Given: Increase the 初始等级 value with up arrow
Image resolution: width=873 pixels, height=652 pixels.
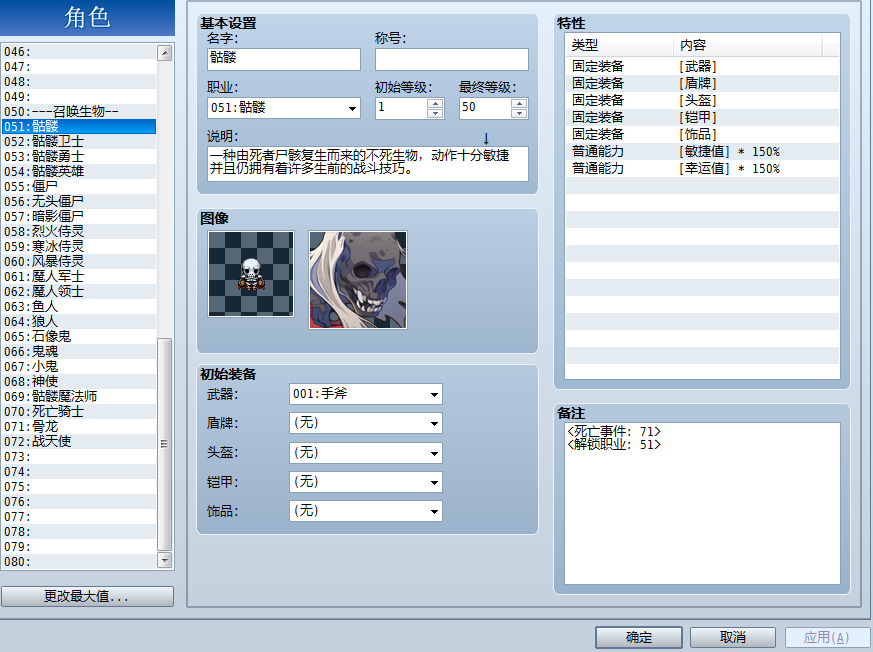Looking at the screenshot, I should click(x=435, y=103).
